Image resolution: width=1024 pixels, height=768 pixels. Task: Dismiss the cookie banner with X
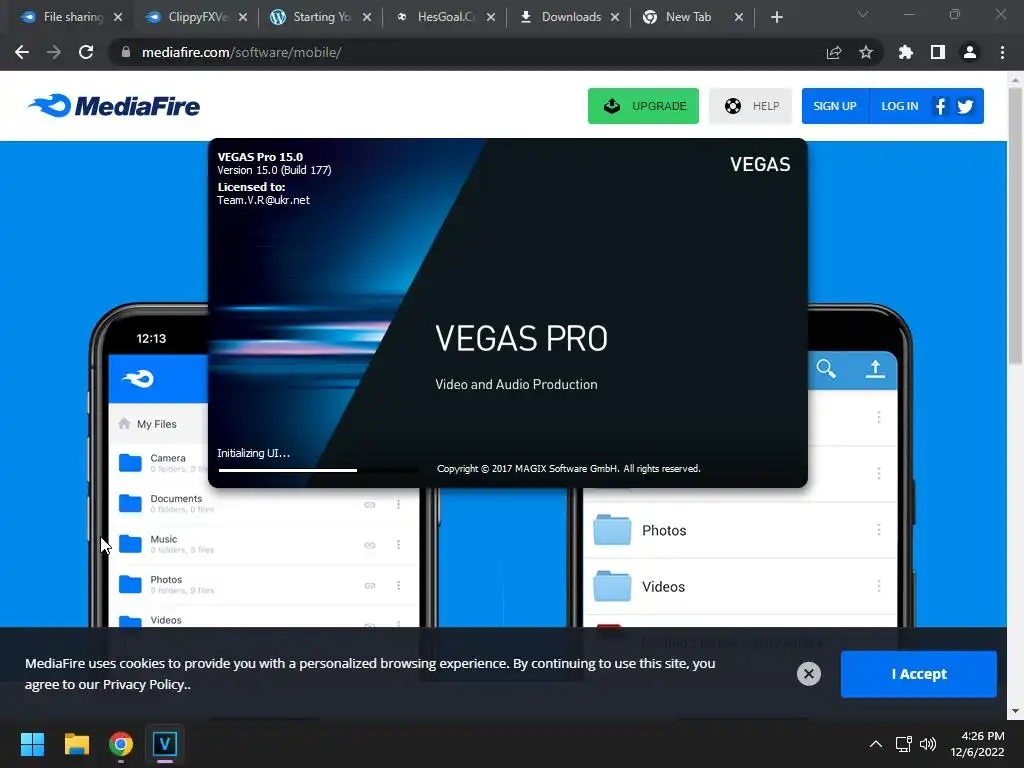tap(808, 674)
